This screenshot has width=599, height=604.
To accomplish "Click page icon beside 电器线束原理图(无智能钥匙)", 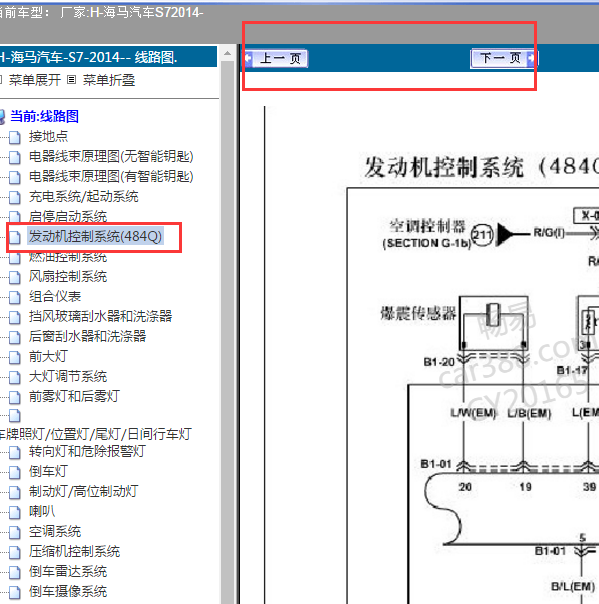I will [x=15, y=157].
